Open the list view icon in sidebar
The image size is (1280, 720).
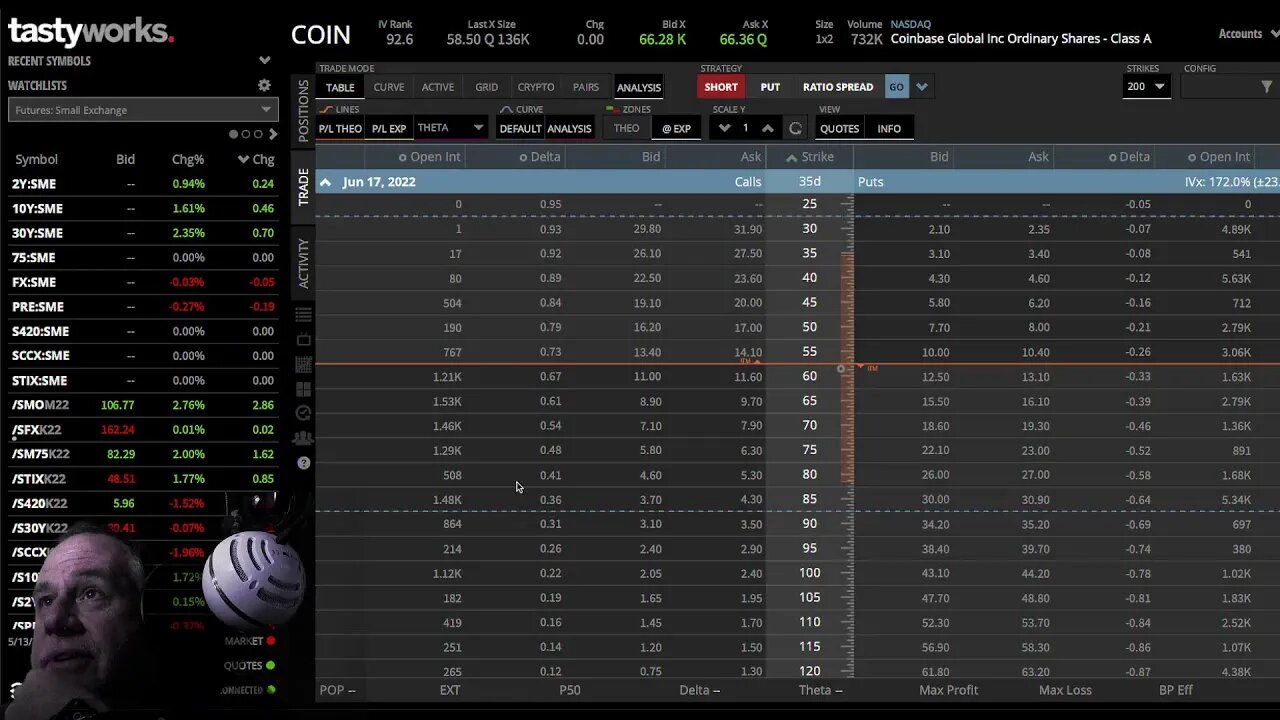click(304, 315)
